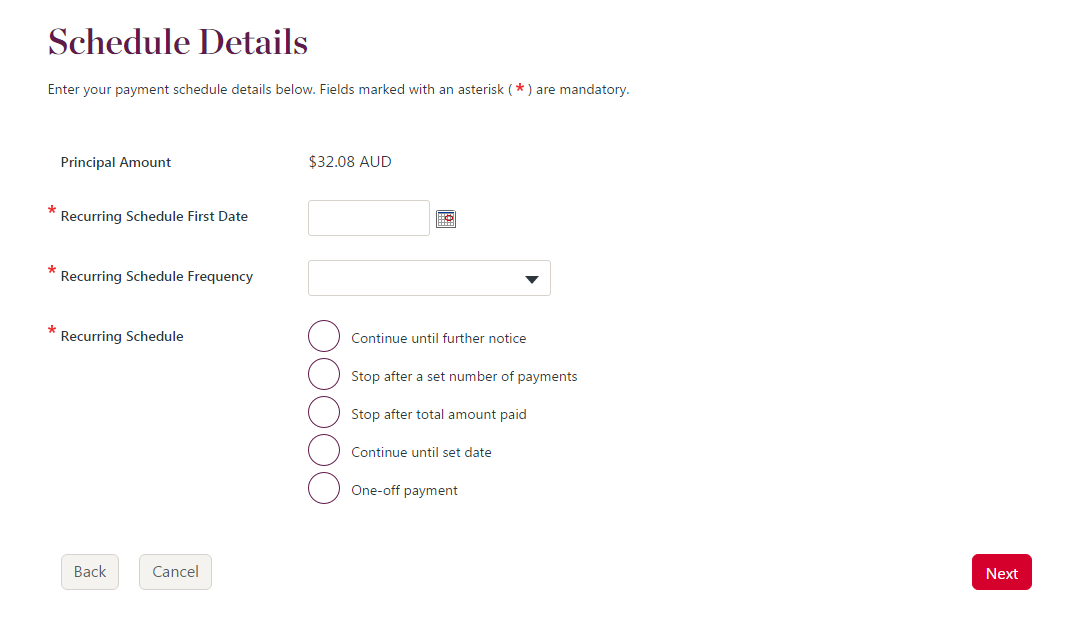The image size is (1088, 618).
Task: Click the frequency dropdown arrow chevron
Action: pyautogui.click(x=531, y=278)
